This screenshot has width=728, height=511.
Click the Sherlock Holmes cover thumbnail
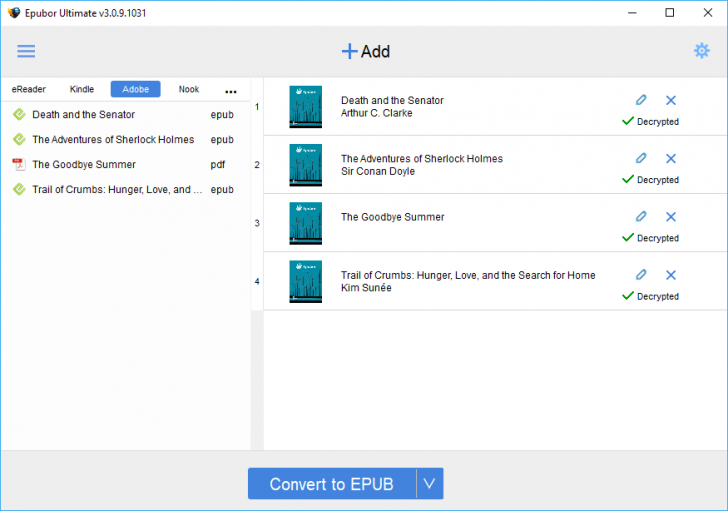tap(306, 165)
